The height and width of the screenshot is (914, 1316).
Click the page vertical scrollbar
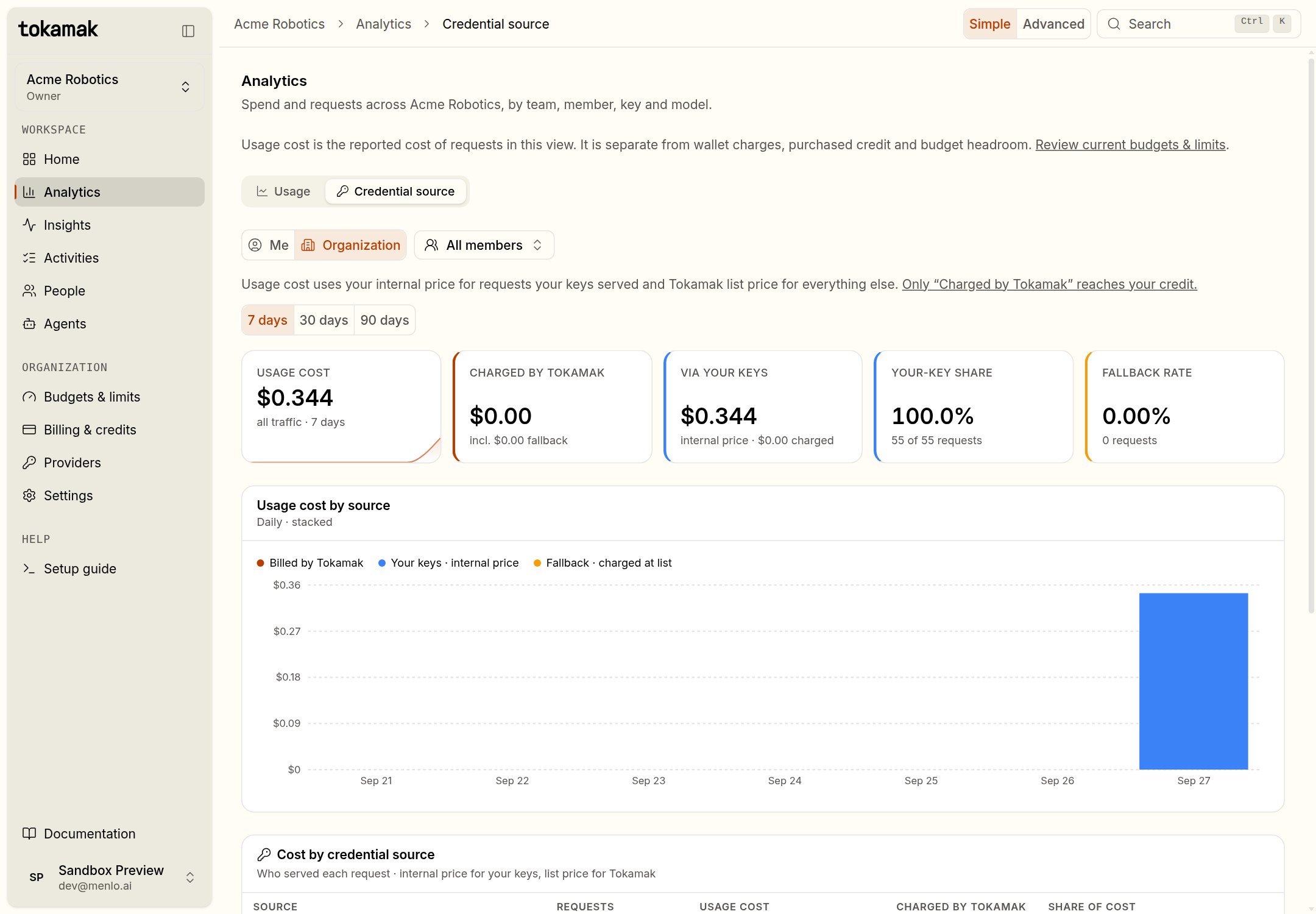coord(1311,335)
